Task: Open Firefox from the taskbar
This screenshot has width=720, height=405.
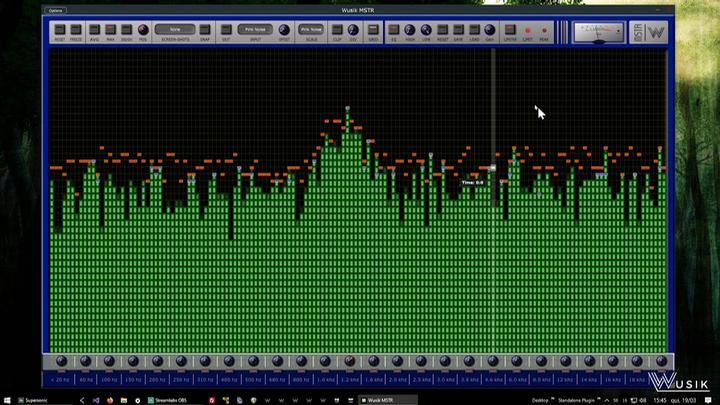Action: (110, 400)
